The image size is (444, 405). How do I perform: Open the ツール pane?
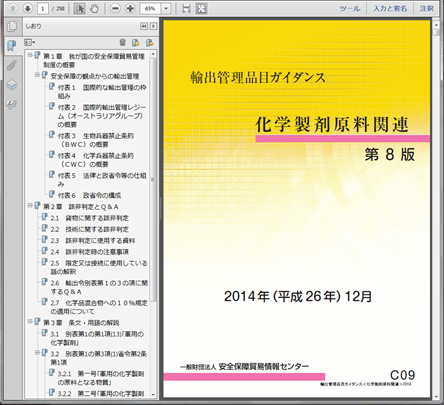pyautogui.click(x=350, y=9)
